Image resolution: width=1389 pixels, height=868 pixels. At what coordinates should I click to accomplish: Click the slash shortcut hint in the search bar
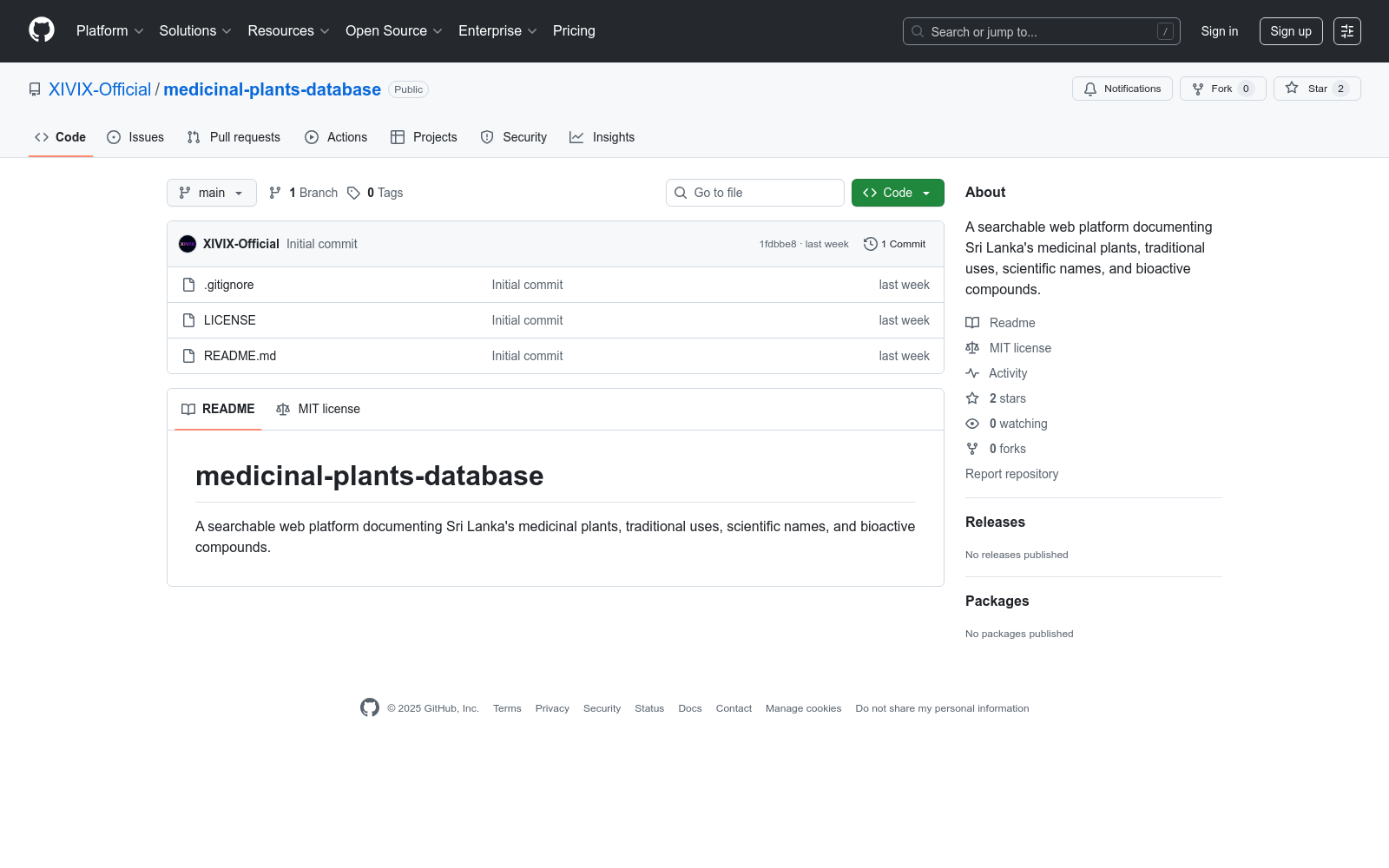click(1165, 31)
